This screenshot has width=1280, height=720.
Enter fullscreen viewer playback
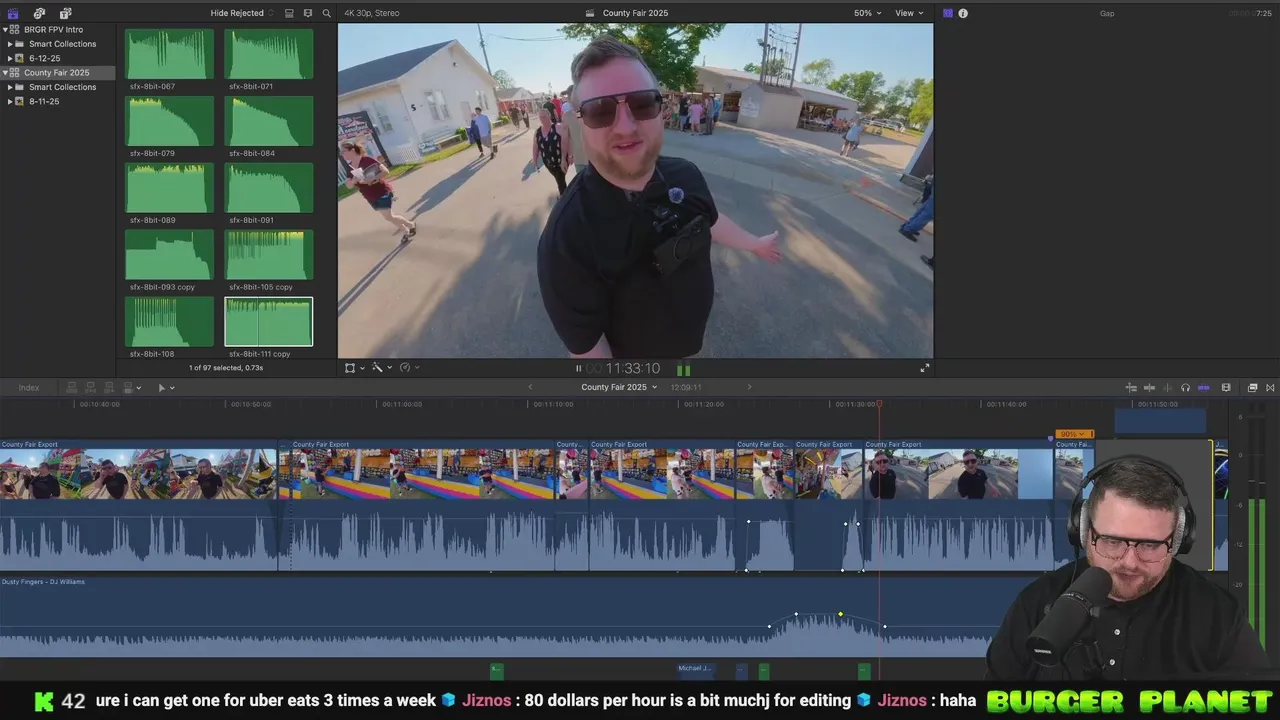point(925,368)
